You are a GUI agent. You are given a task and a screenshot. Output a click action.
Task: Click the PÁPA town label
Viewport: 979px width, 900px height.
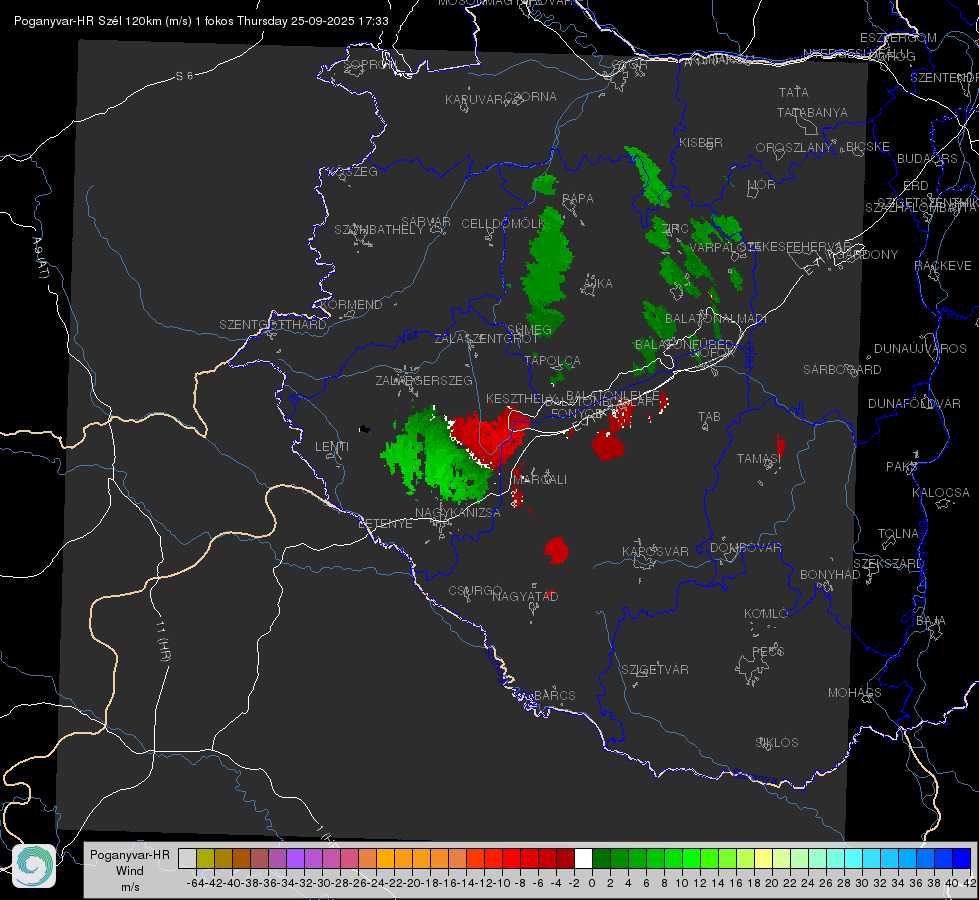point(578,199)
